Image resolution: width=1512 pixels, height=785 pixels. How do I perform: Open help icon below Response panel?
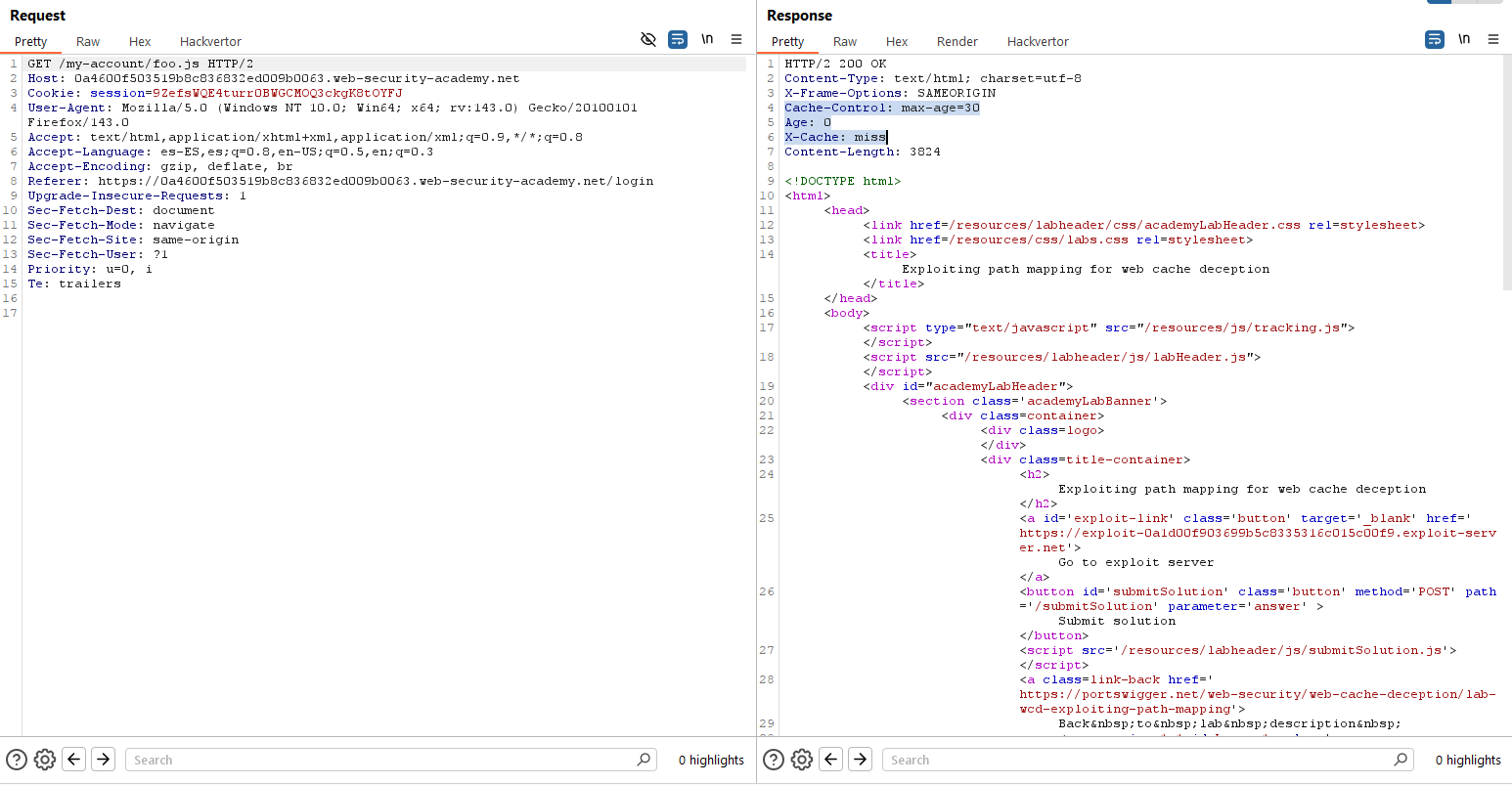[774, 760]
